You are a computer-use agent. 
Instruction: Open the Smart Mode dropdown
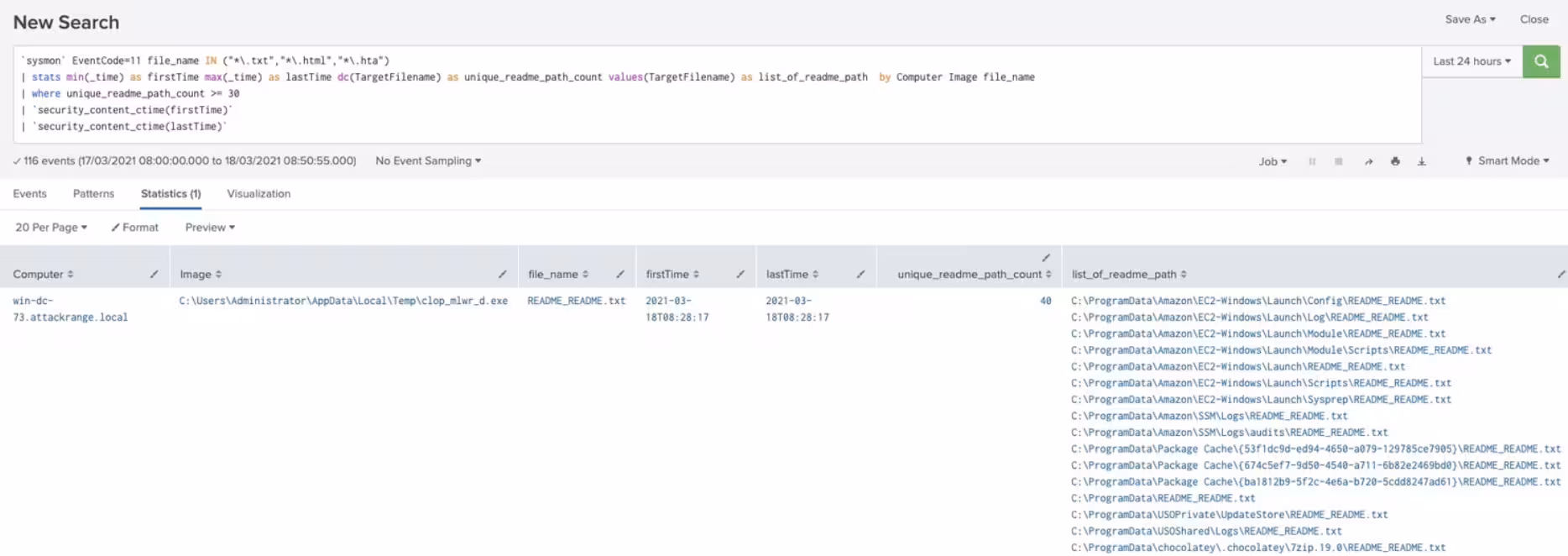point(1508,161)
